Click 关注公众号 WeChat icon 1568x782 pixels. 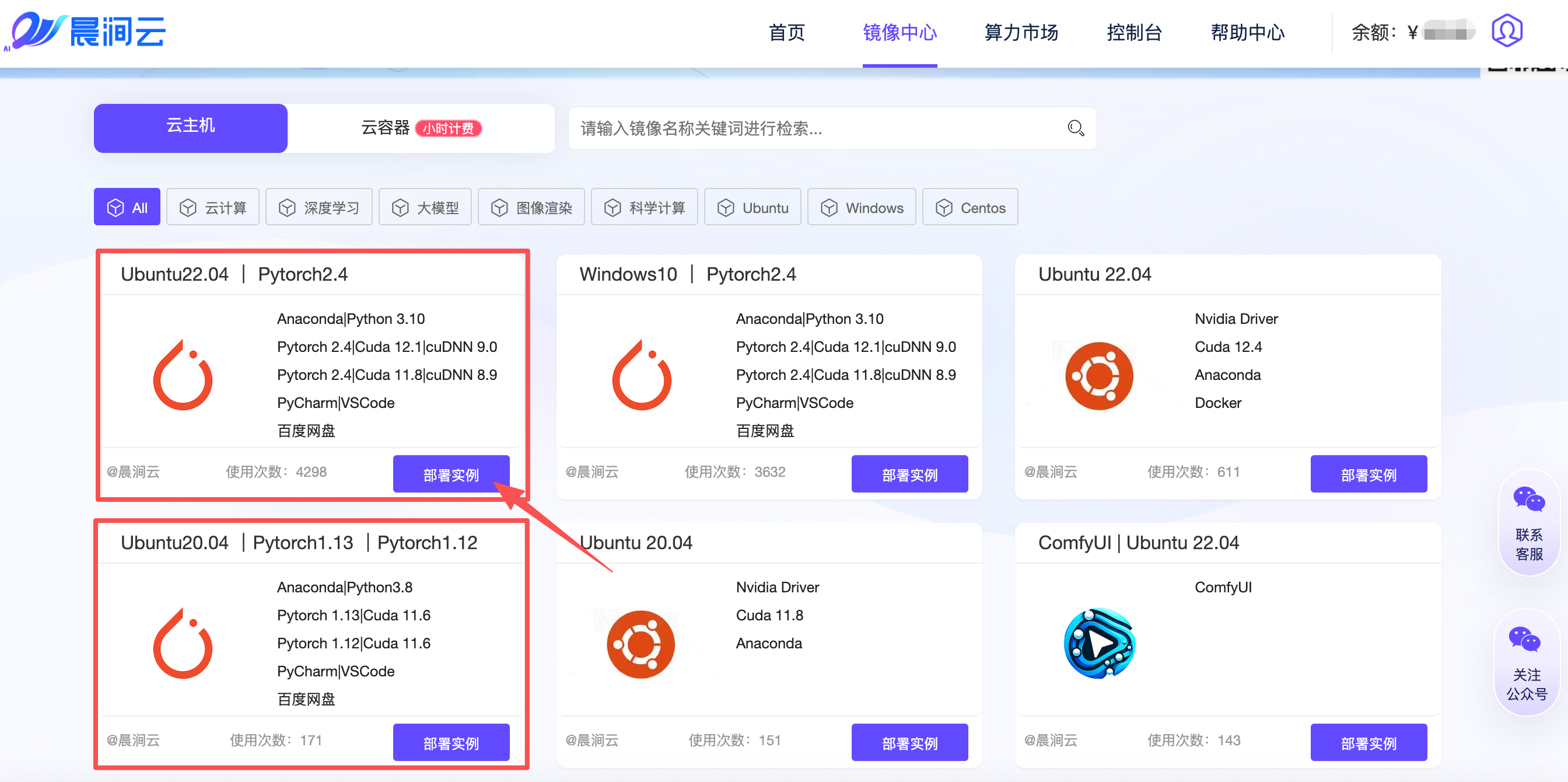pos(1524,640)
